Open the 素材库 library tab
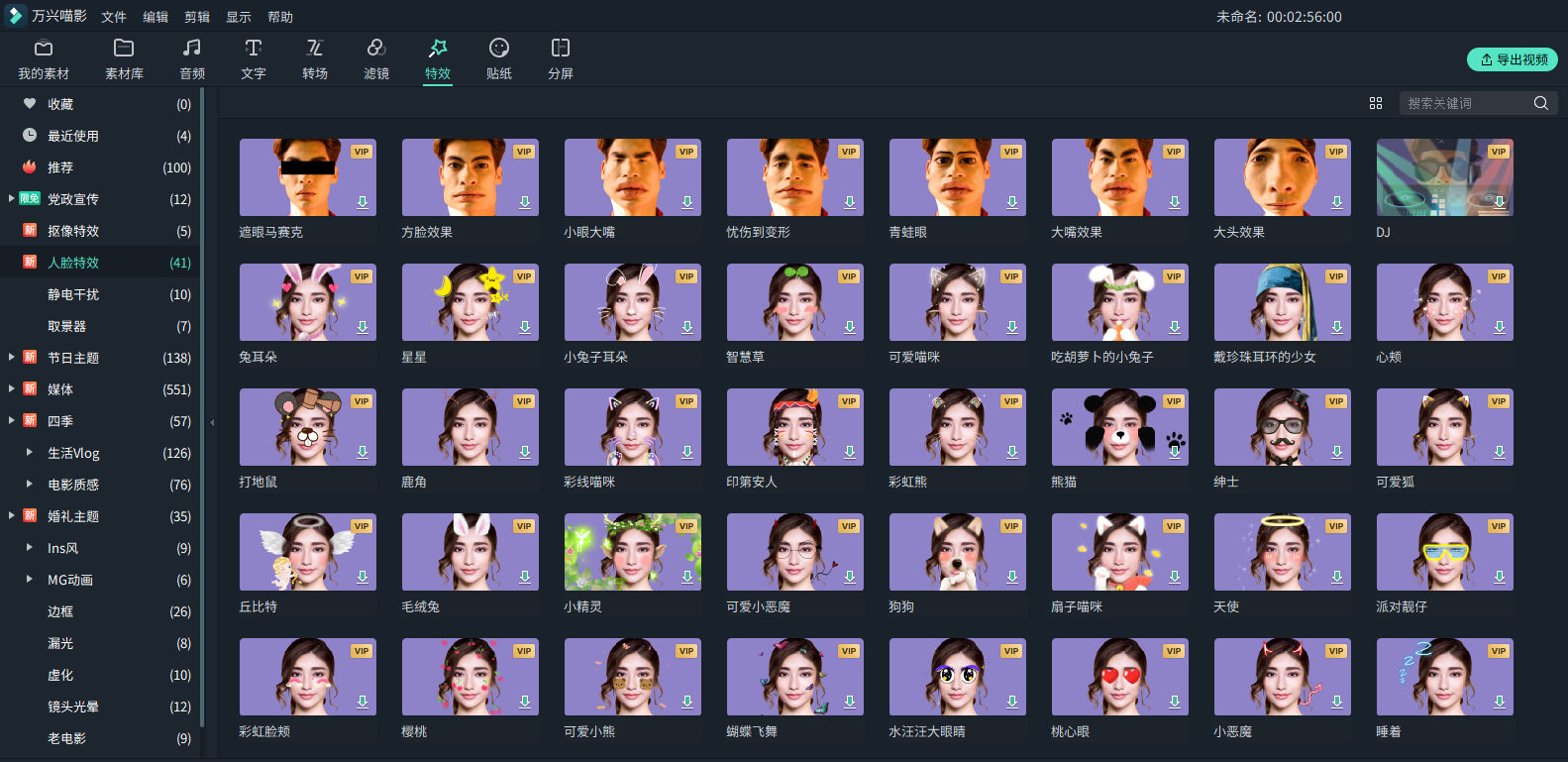The image size is (1568, 762). tap(124, 59)
